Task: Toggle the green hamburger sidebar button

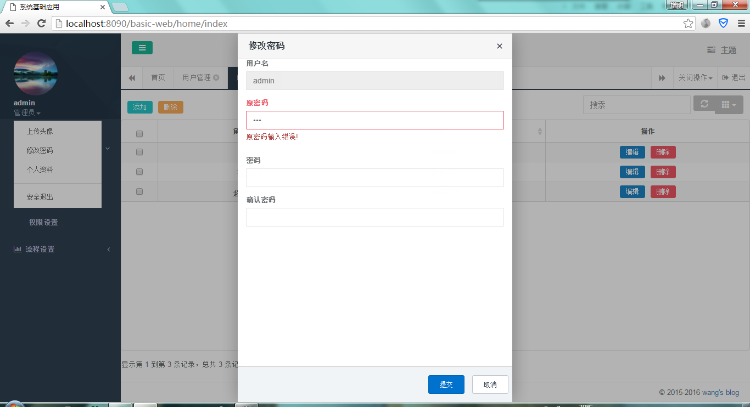Action: point(142,47)
